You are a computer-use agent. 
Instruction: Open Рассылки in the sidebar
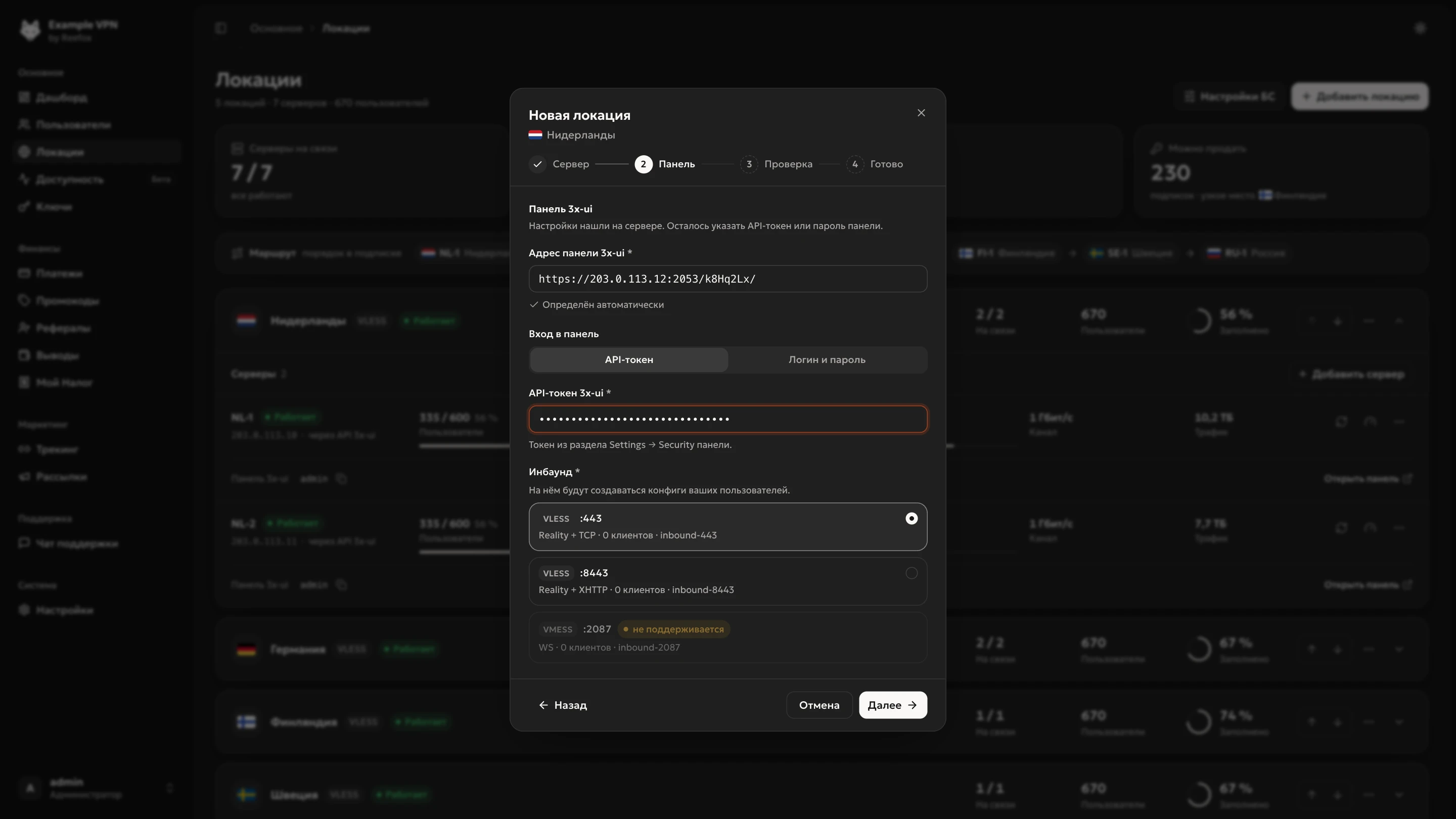pyautogui.click(x=96, y=476)
